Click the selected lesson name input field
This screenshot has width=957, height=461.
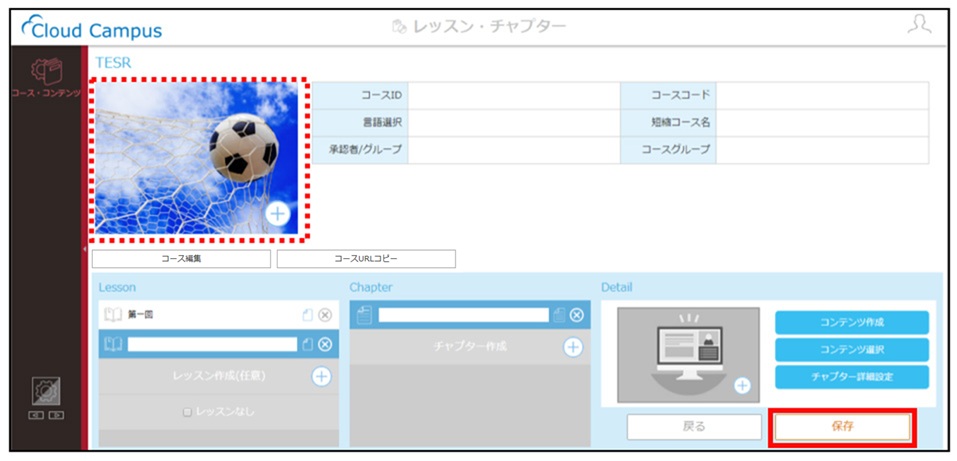pos(212,344)
